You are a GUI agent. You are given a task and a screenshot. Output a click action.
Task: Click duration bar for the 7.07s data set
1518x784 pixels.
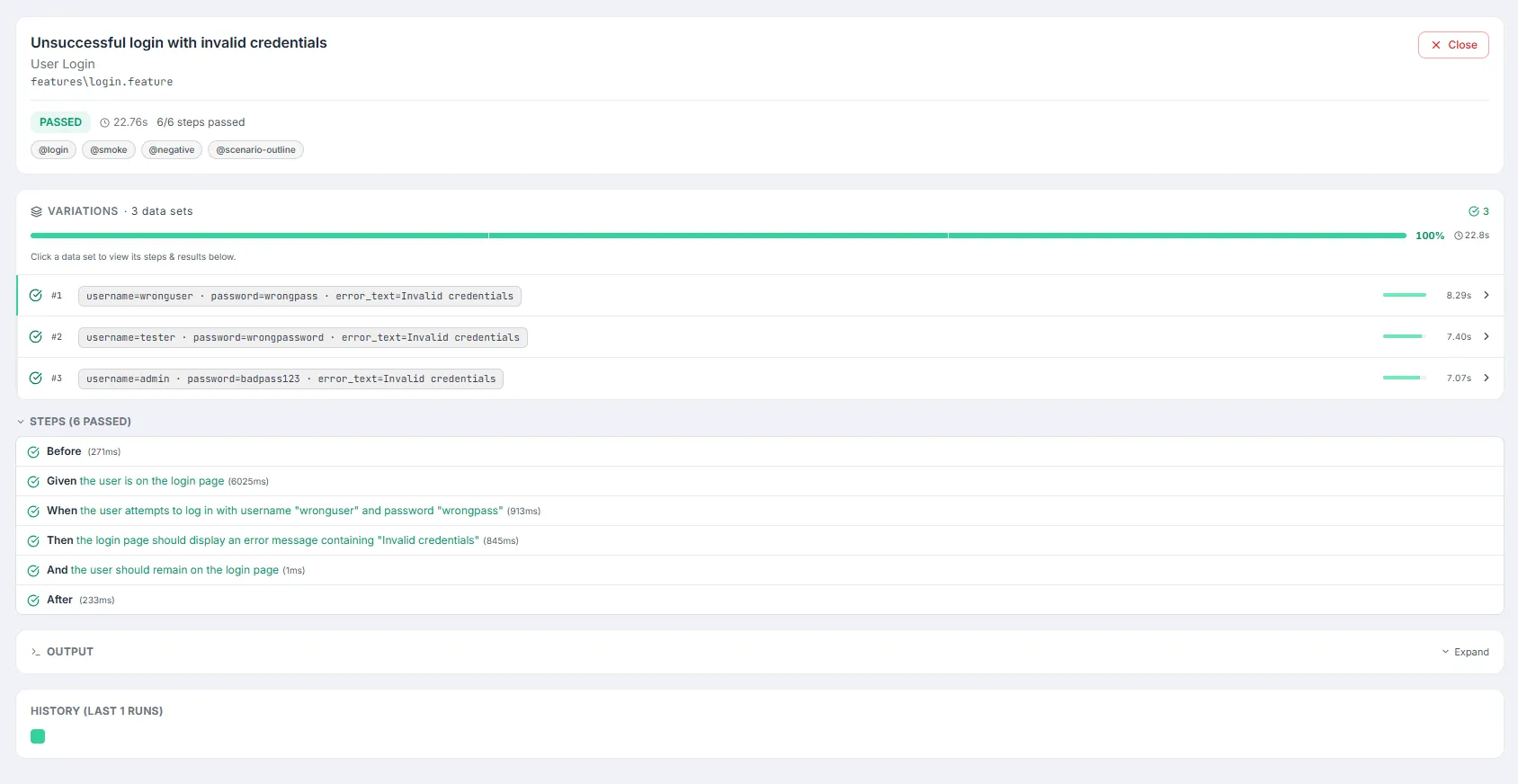[x=1405, y=378]
